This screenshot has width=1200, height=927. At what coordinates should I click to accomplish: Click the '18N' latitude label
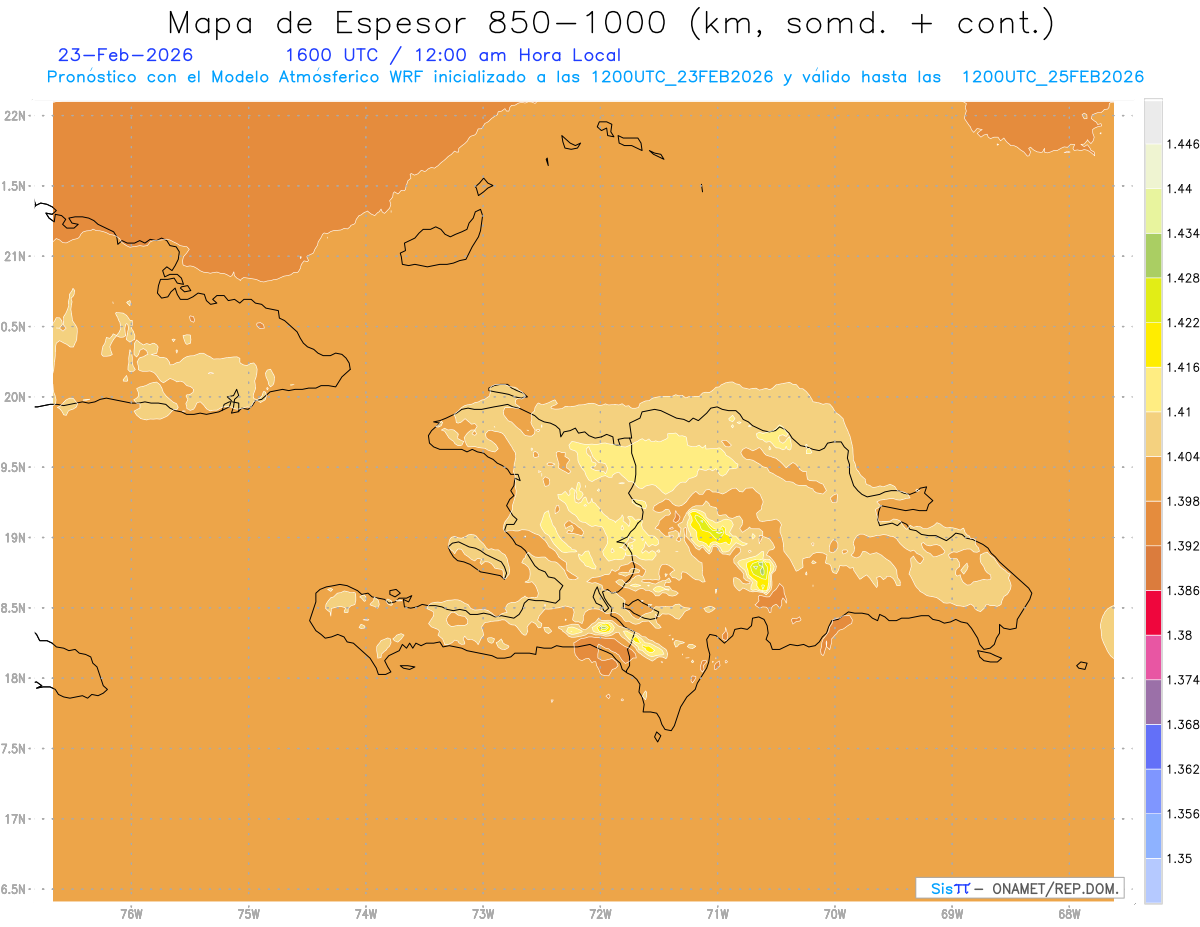tap(15, 678)
